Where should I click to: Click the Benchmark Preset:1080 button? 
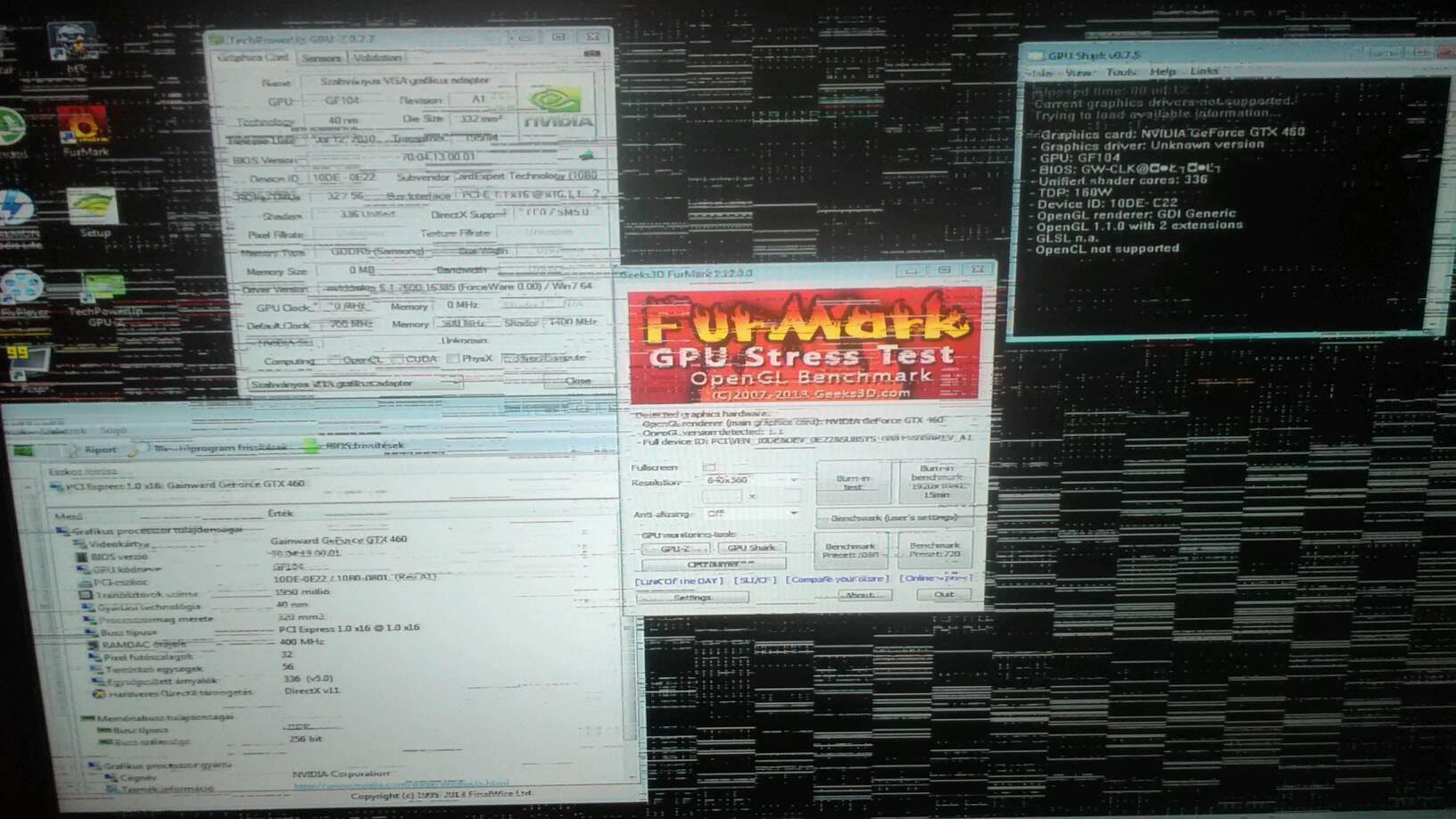850,550
